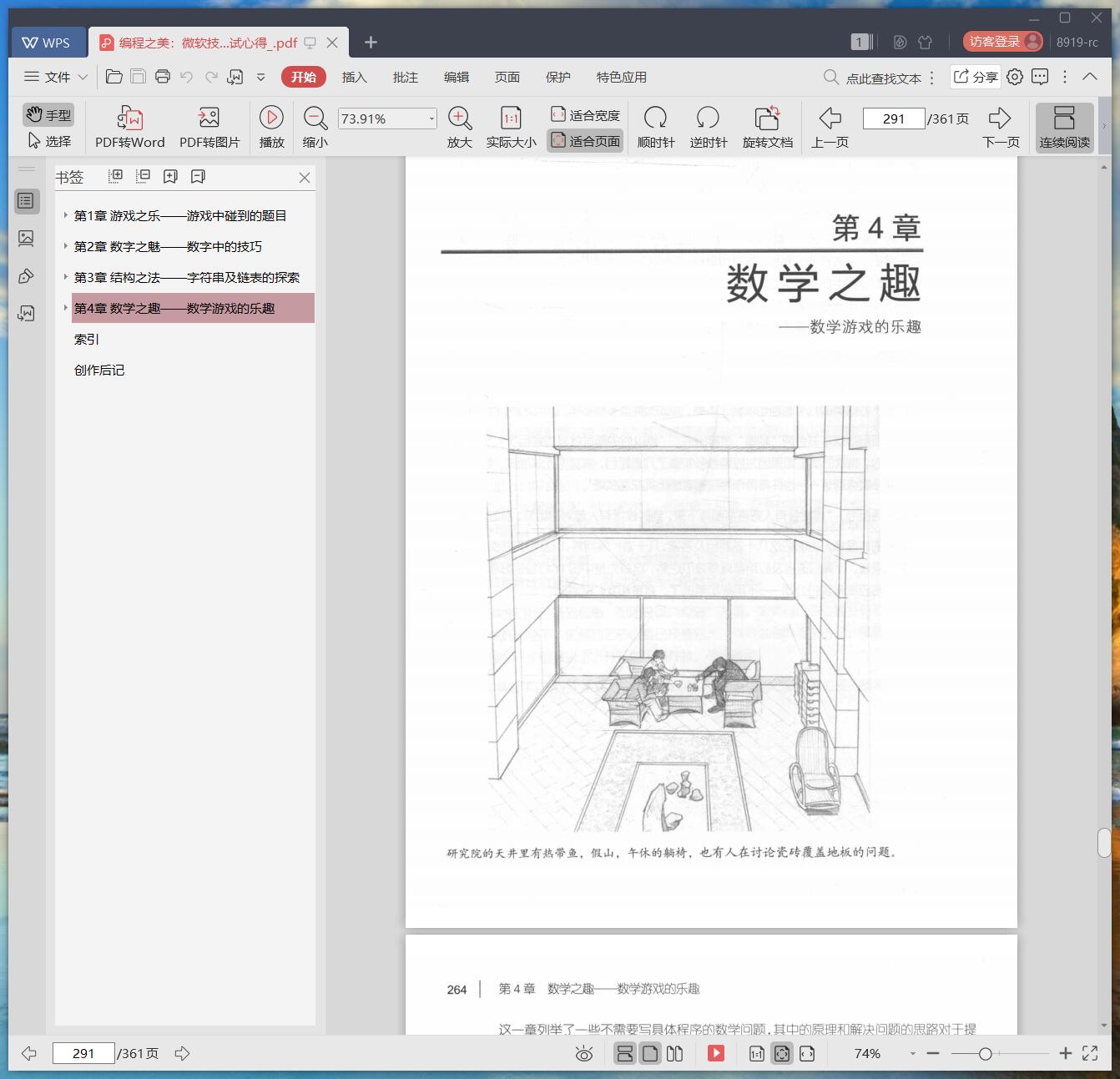1120x1079 pixels.
Task: Switch to the Select tool (选择)
Action: (x=48, y=141)
